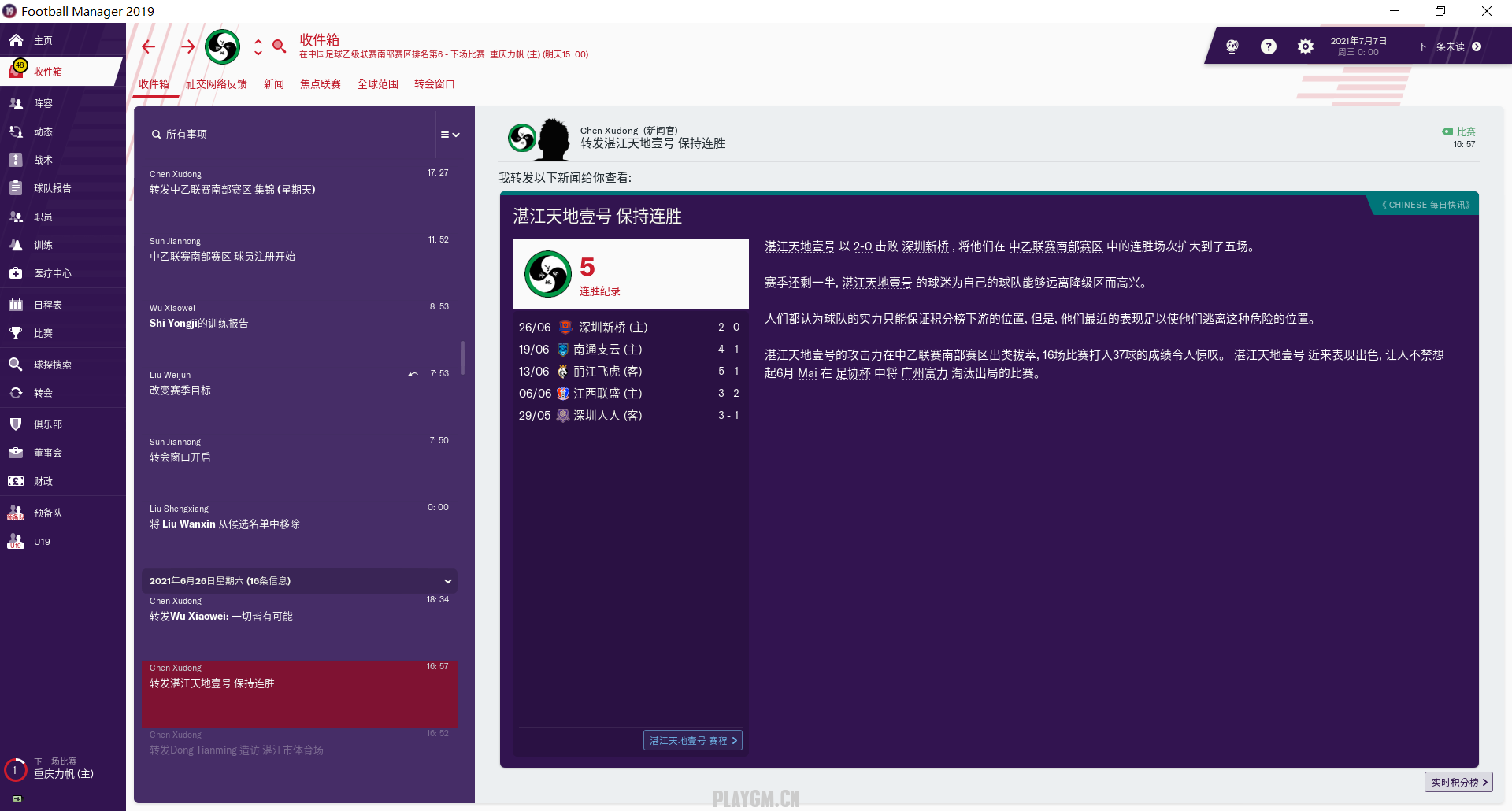Click the 06/06 江西联盛 (主) result row
The image size is (1512, 811).
628,393
